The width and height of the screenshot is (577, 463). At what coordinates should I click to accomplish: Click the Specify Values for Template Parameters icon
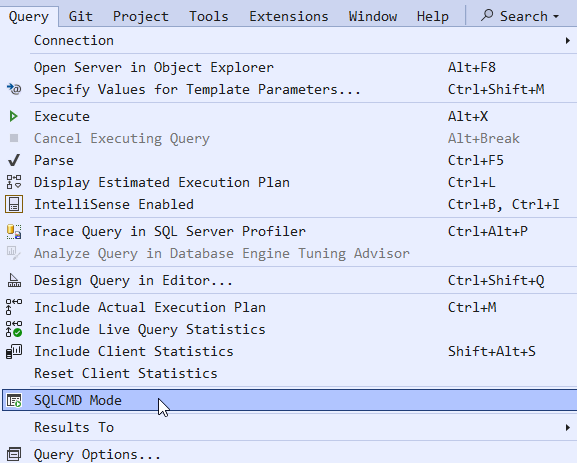tap(14, 89)
